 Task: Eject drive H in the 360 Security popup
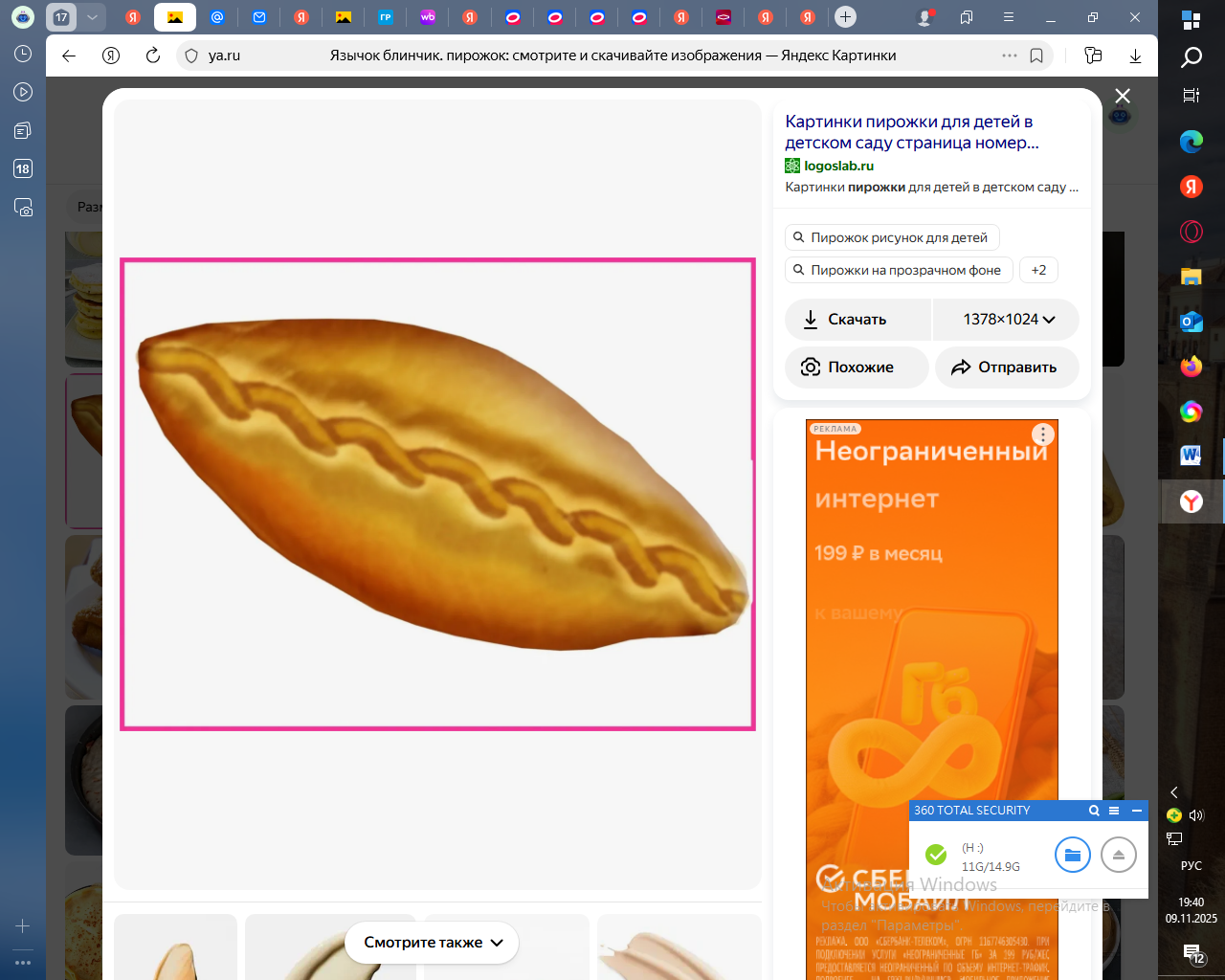(1118, 855)
